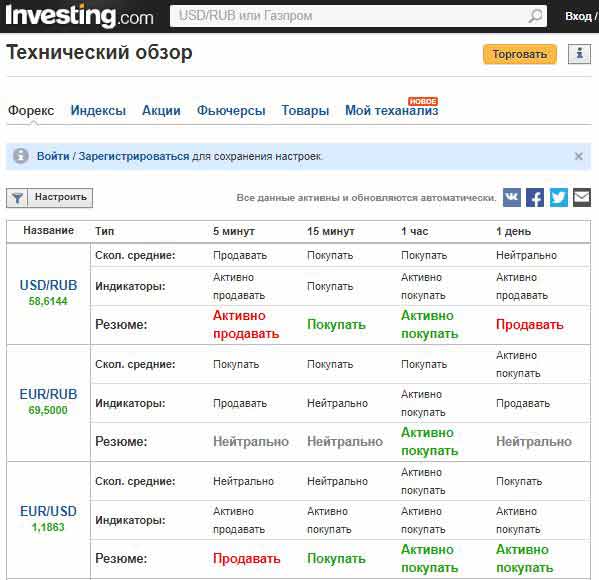Viewport: 599px width, 580px height.
Task: Click the info circle in banner
Action: pyautogui.click(x=21, y=156)
